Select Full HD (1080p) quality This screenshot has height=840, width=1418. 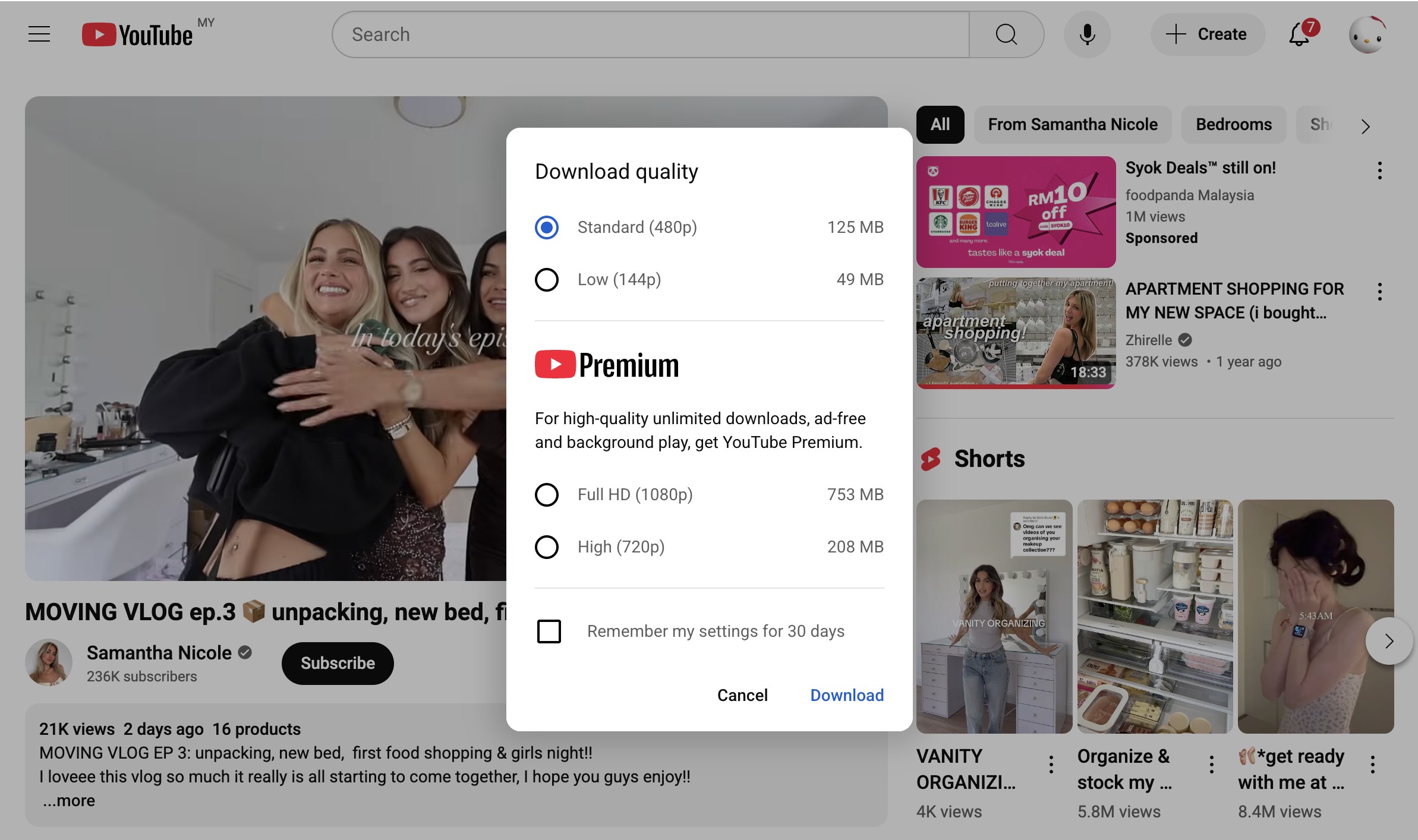(x=546, y=494)
